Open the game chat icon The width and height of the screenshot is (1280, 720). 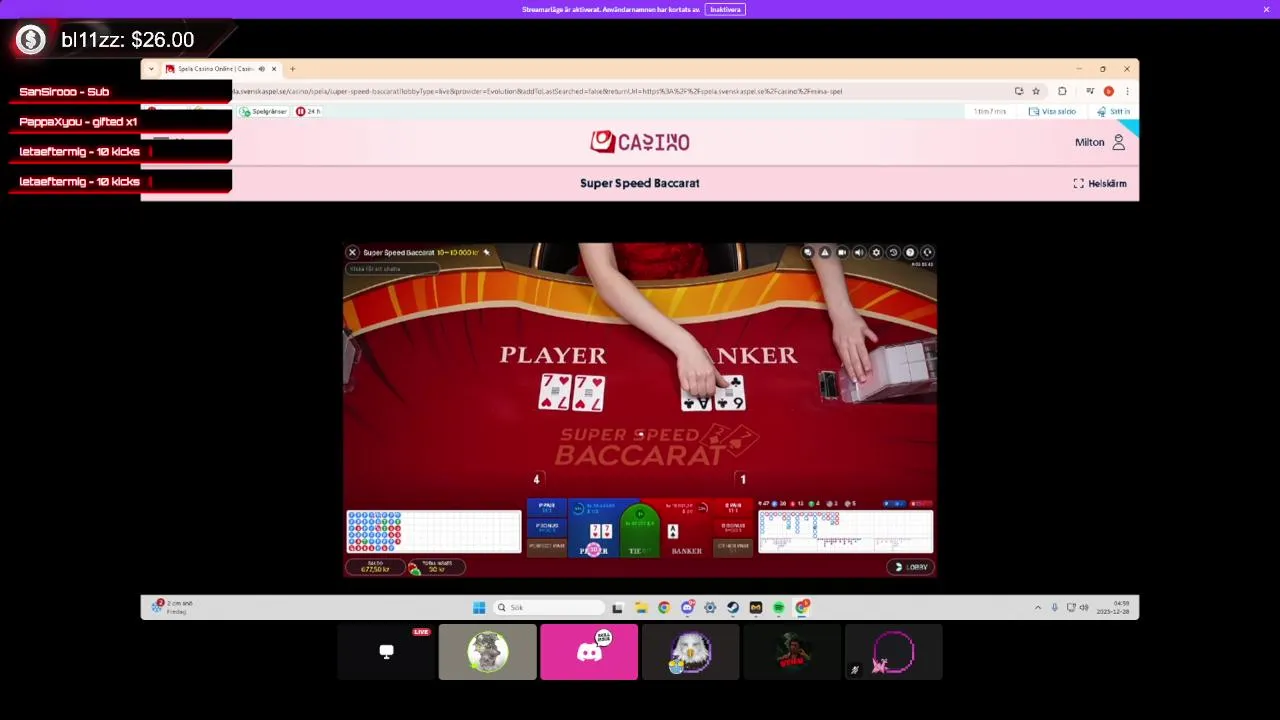pos(808,253)
